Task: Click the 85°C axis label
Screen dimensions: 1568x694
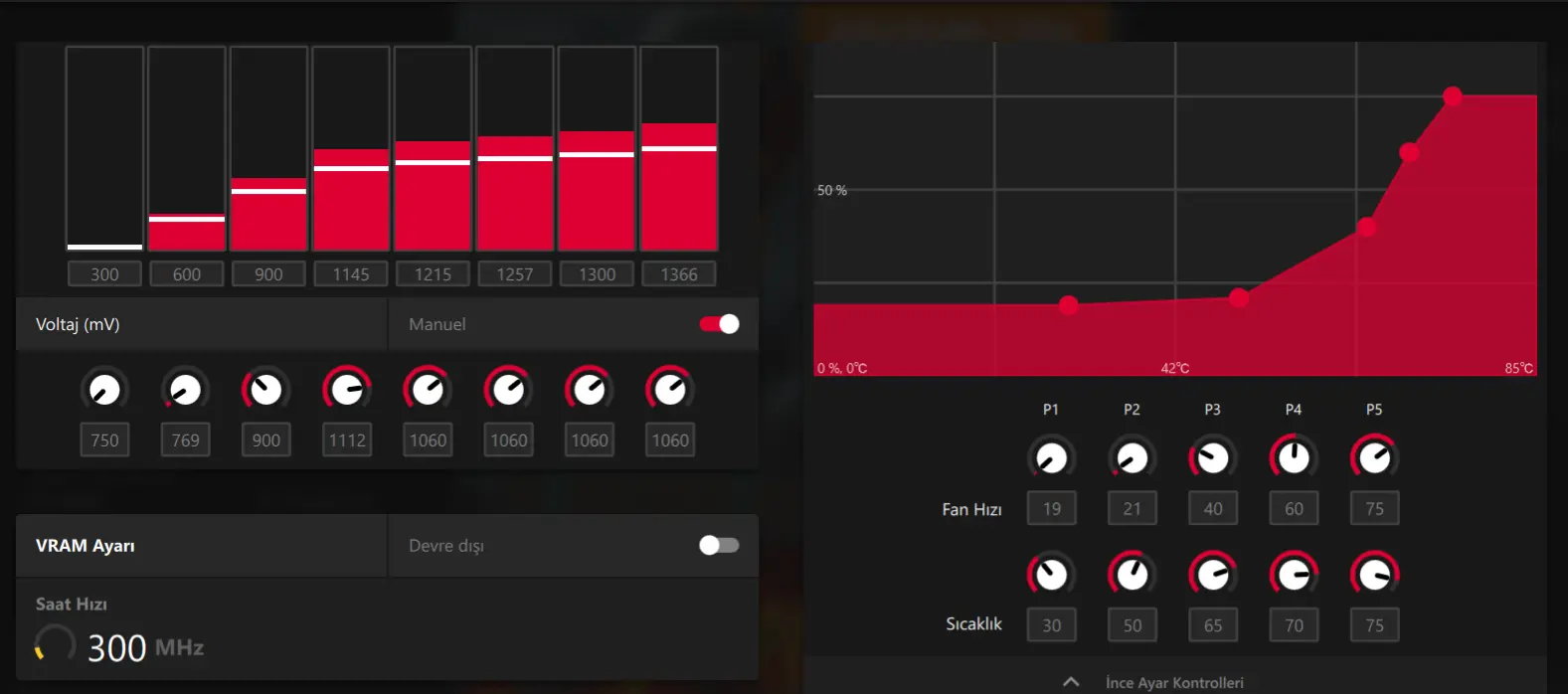Action: pos(1519,368)
